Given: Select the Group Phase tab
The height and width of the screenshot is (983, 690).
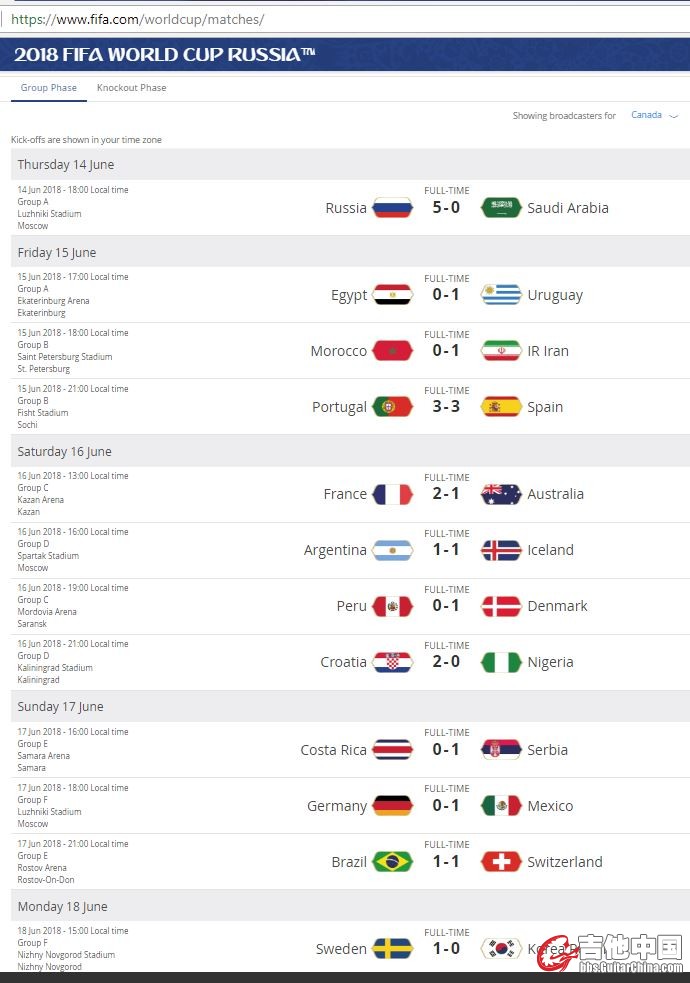Looking at the screenshot, I should pos(49,88).
